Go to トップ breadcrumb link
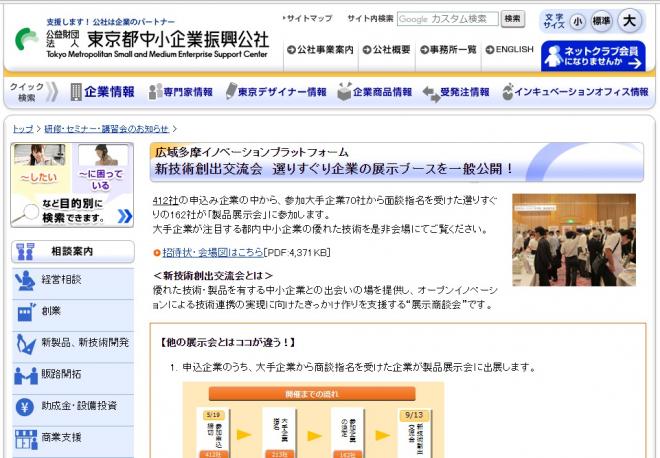 coord(23,129)
